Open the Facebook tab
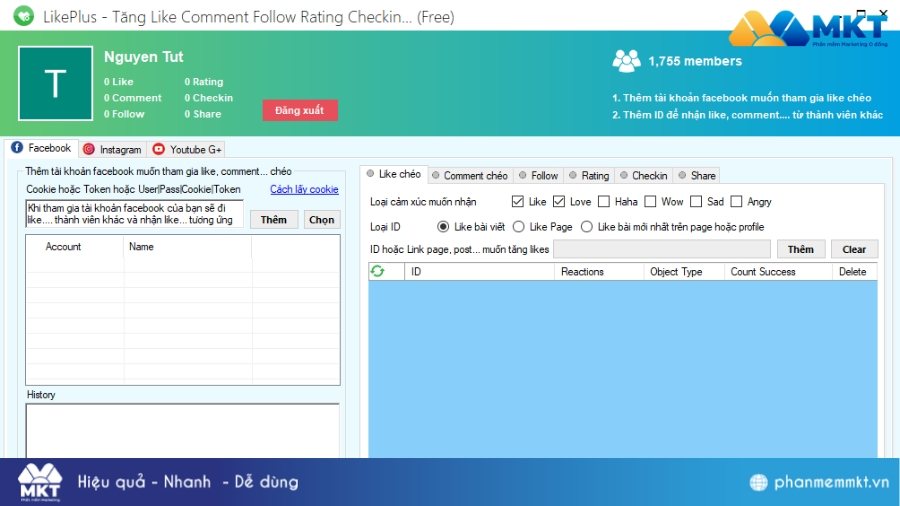 coord(41,148)
